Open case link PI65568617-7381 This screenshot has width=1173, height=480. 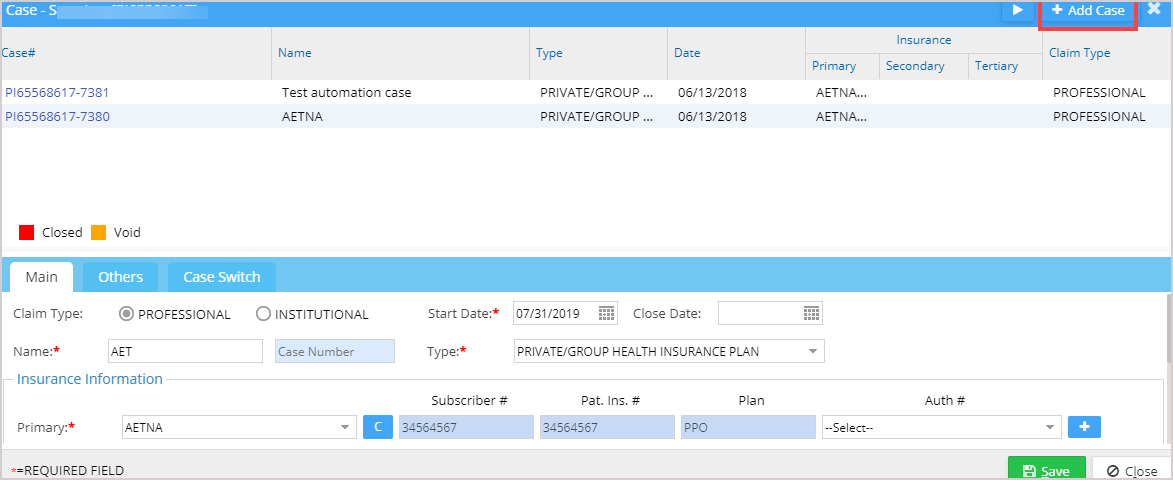click(57, 92)
